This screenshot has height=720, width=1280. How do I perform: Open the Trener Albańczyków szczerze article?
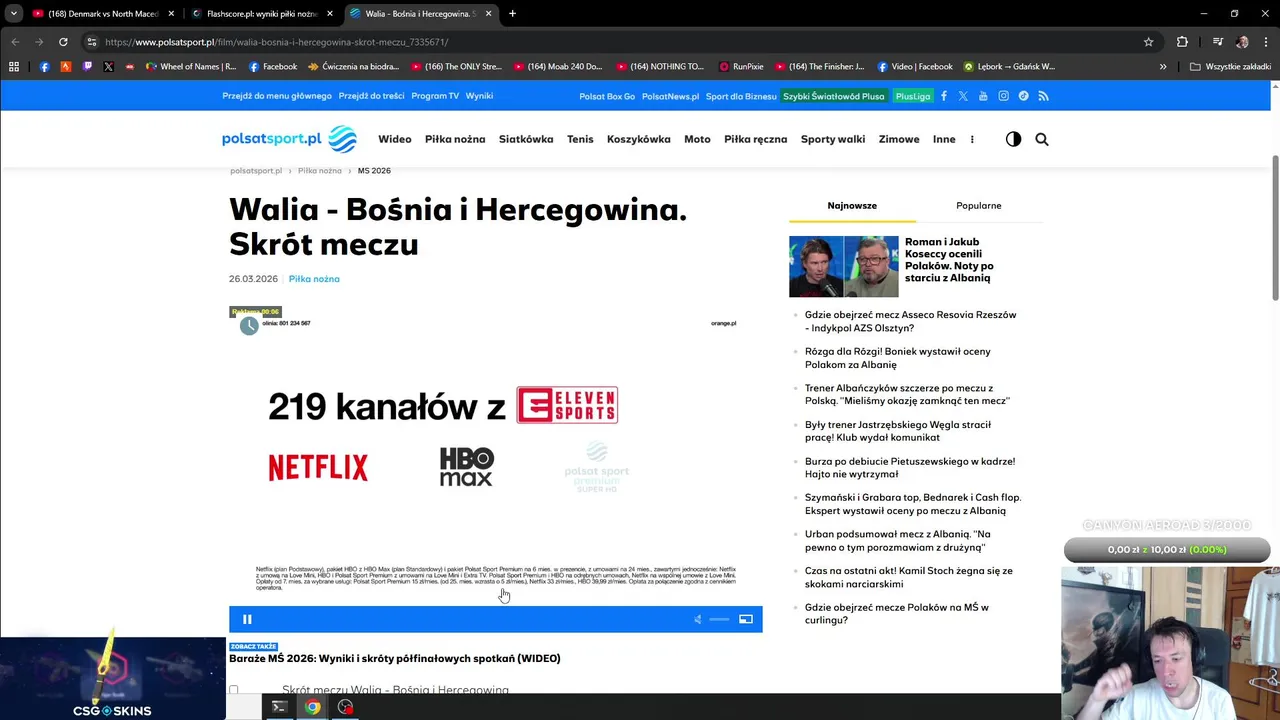coord(907,394)
